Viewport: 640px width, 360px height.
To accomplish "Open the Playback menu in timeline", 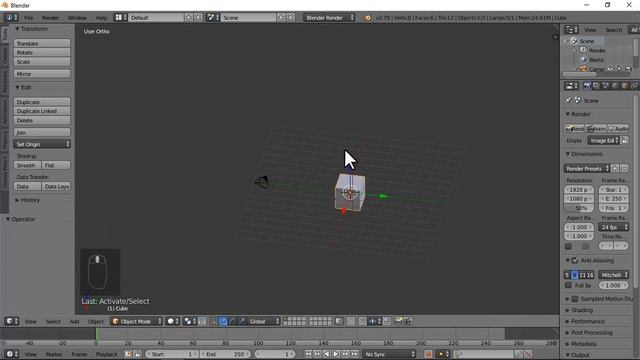I will pyautogui.click(x=107, y=354).
